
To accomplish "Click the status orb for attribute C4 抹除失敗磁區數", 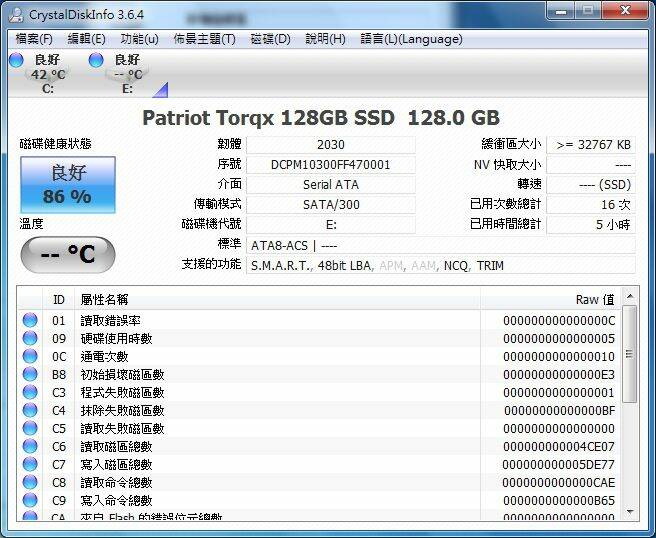I will point(30,410).
